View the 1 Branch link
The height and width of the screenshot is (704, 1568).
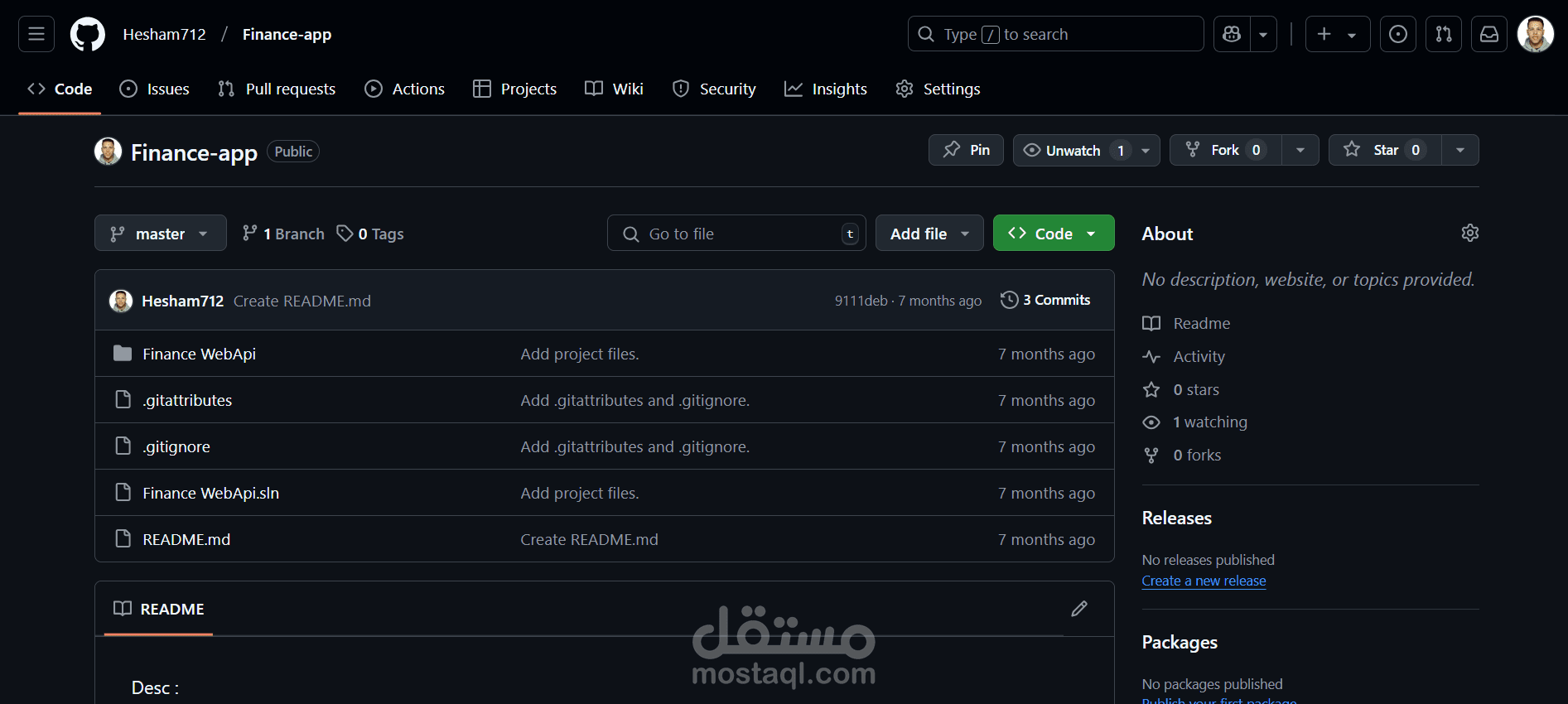(283, 234)
